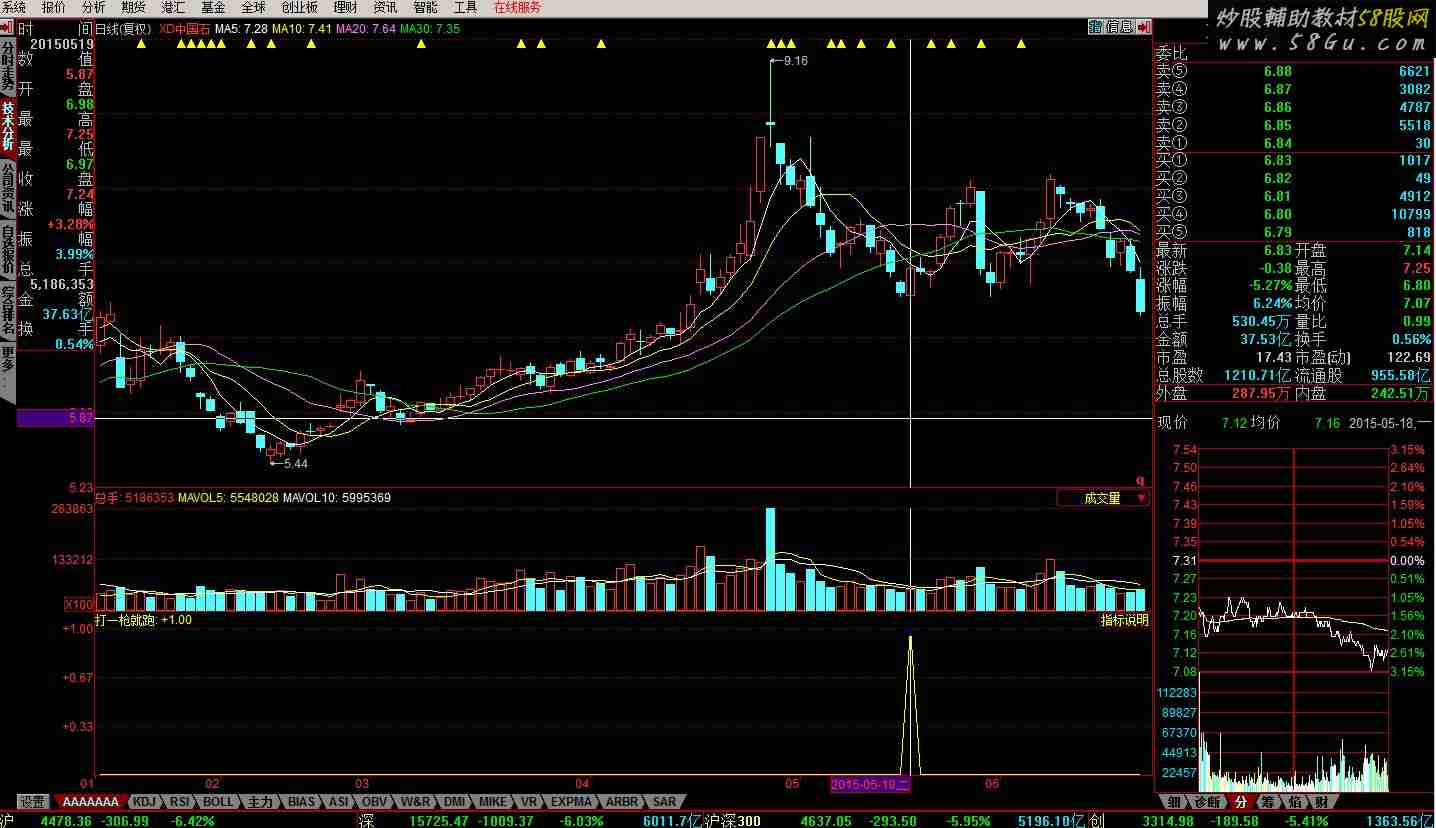Switch to the SAR indicator tab
Screen dimensions: 1436x828
(663, 801)
